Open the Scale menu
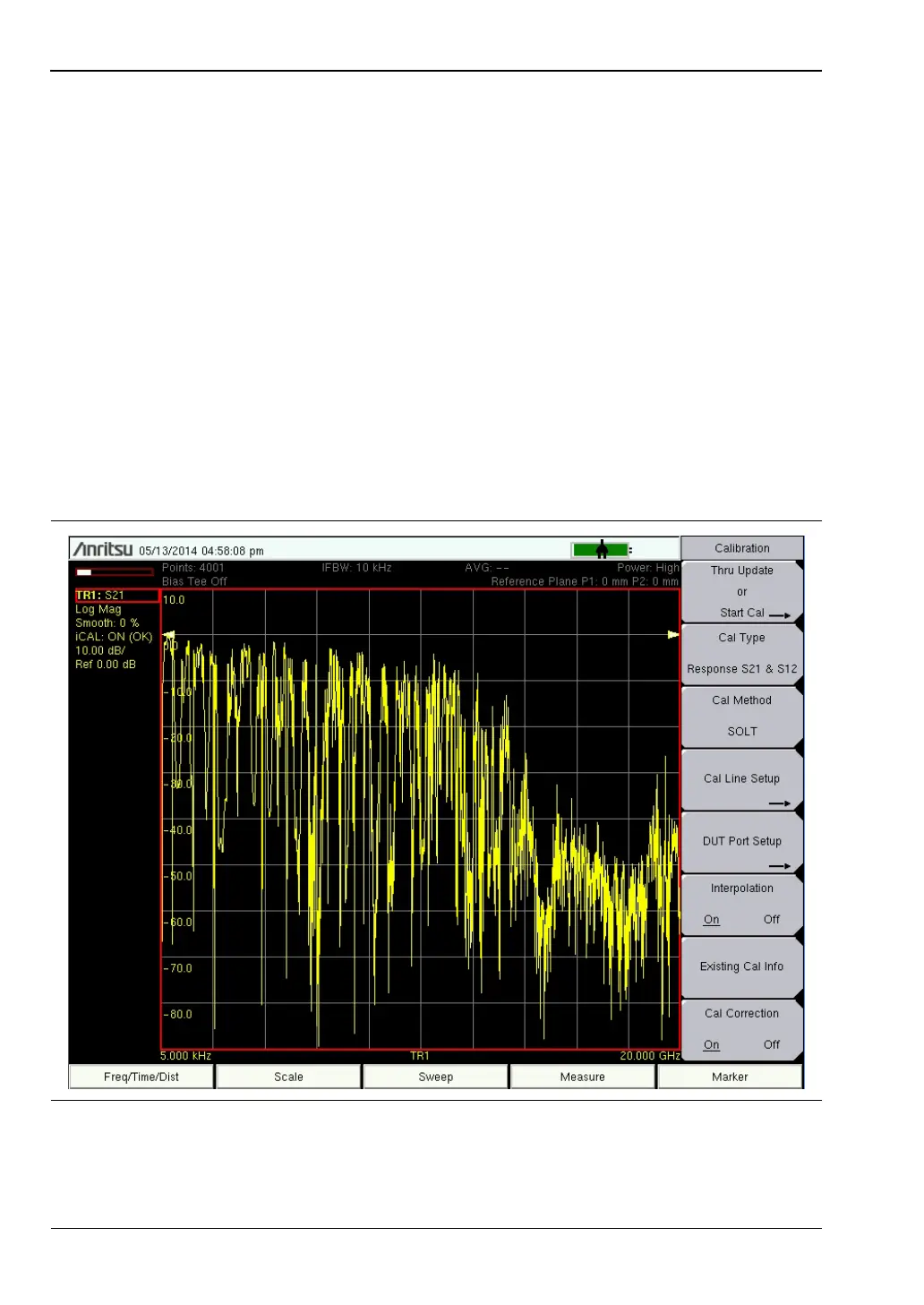Viewport: 924px width, 1305px height. 288,1077
